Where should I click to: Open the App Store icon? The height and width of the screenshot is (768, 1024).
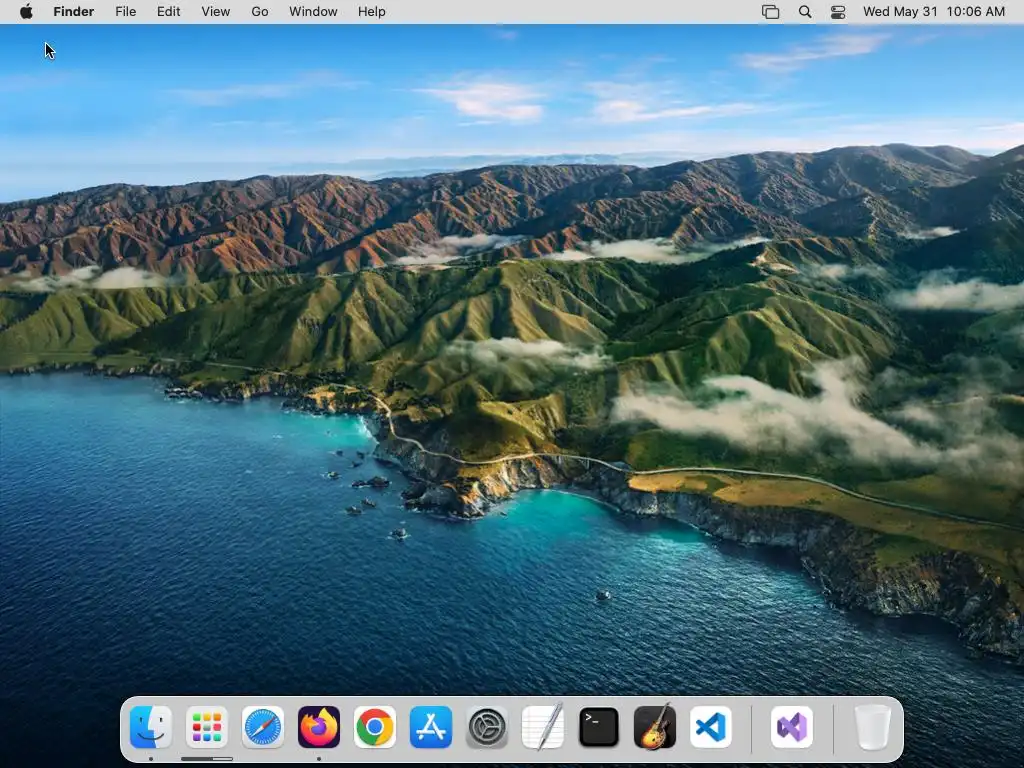click(431, 727)
